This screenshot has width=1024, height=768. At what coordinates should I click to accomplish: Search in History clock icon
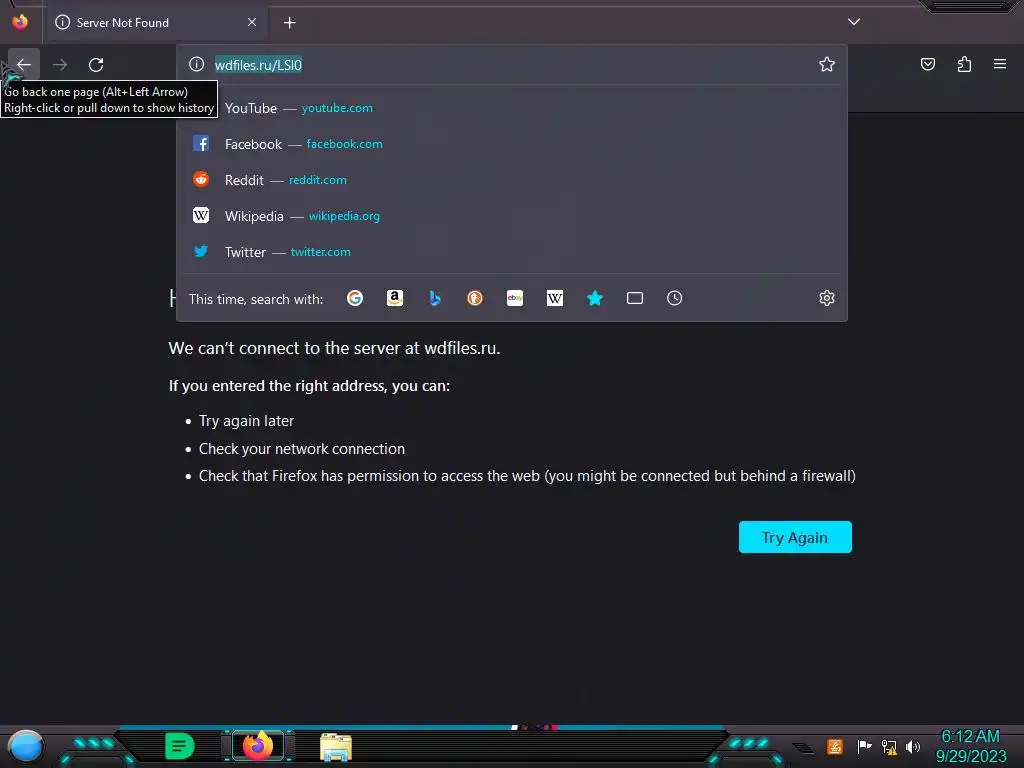[x=675, y=298]
